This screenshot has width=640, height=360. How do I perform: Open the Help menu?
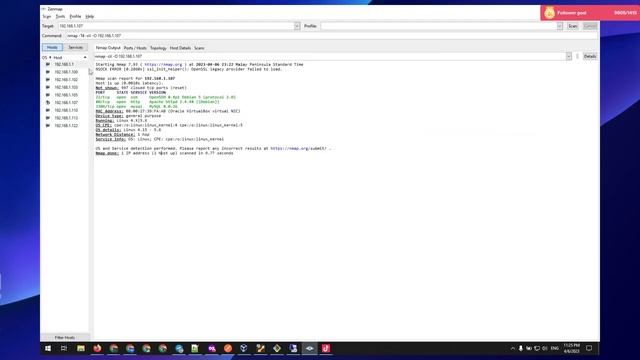[x=90, y=16]
